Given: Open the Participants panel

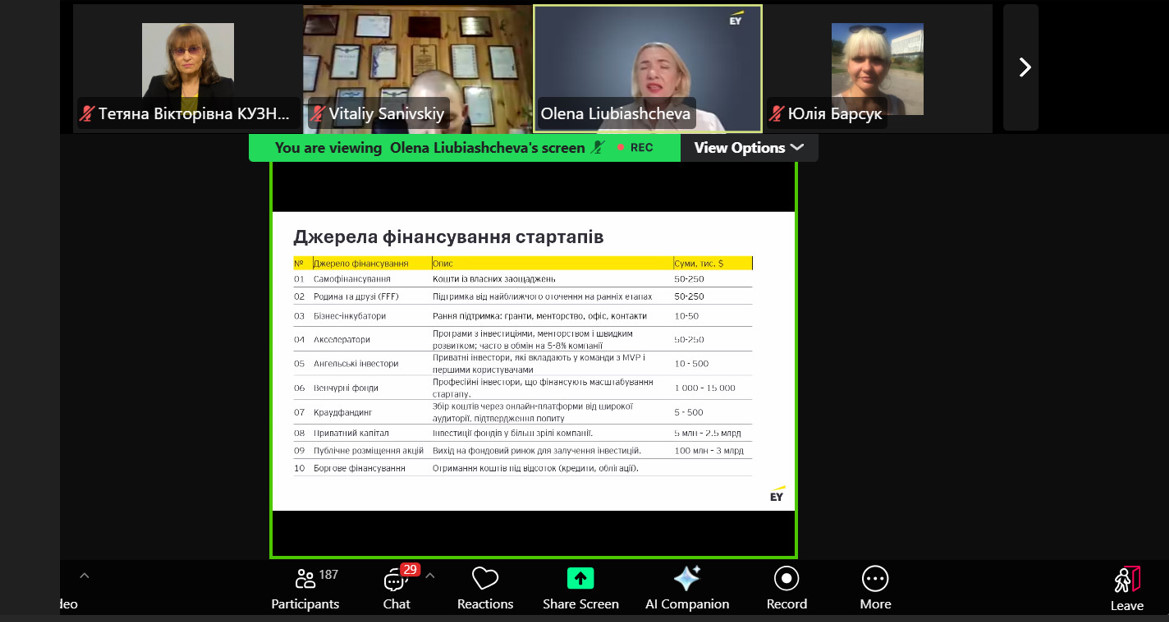Looking at the screenshot, I should point(305,588).
